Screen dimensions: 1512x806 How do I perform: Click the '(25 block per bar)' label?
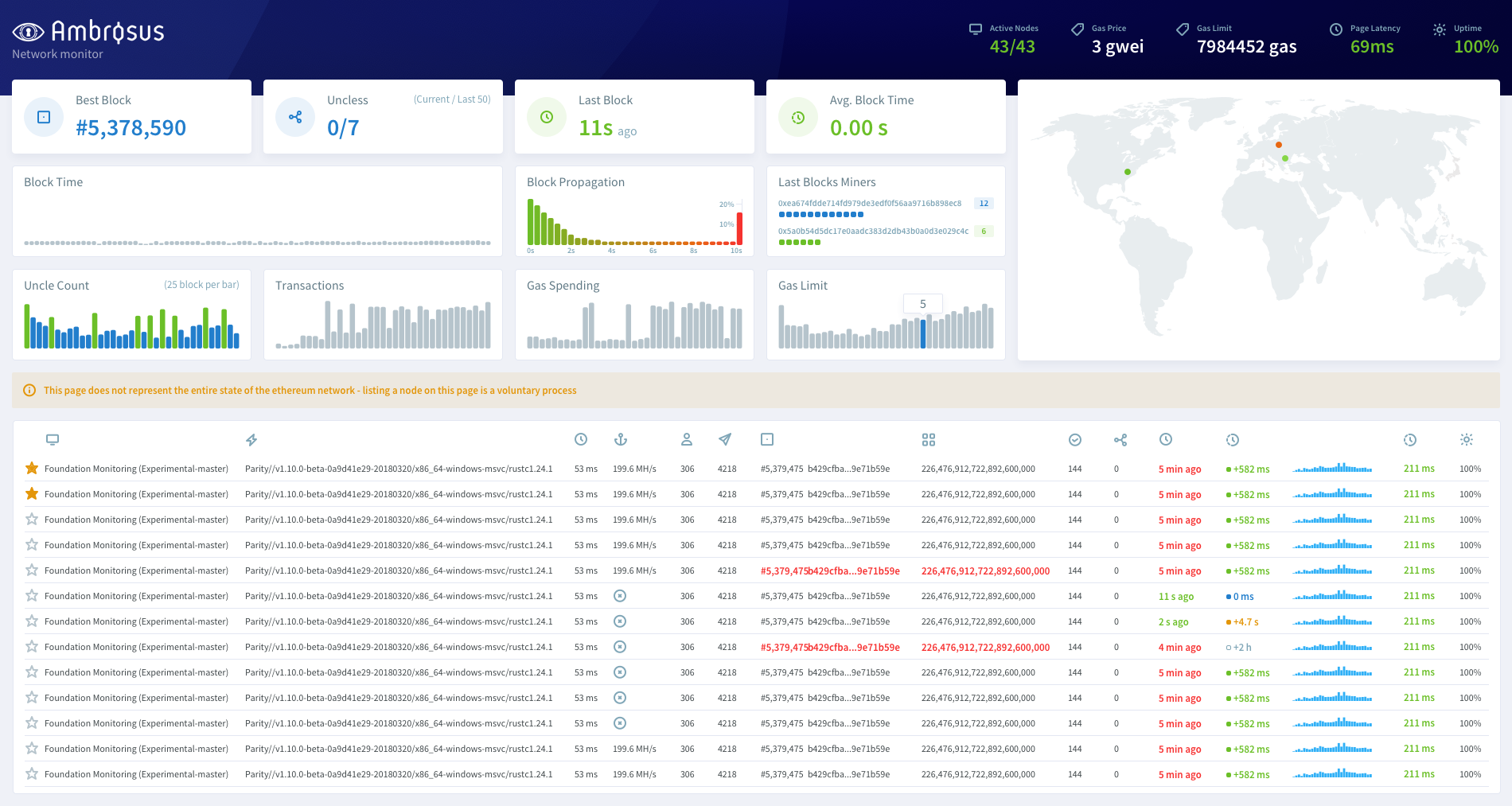click(x=201, y=285)
